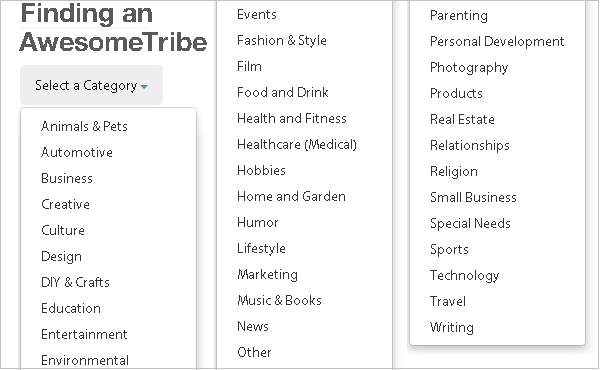The image size is (600, 370).
Task: Choose Home and Garden category
Action: (292, 197)
